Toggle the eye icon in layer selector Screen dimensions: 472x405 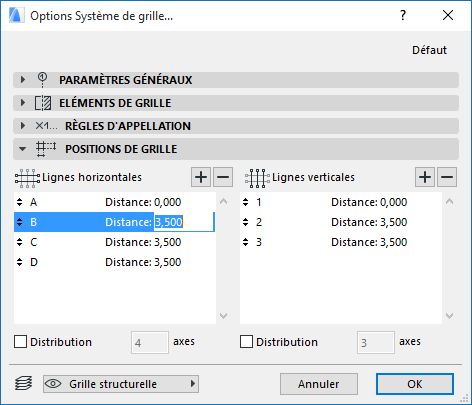53,384
